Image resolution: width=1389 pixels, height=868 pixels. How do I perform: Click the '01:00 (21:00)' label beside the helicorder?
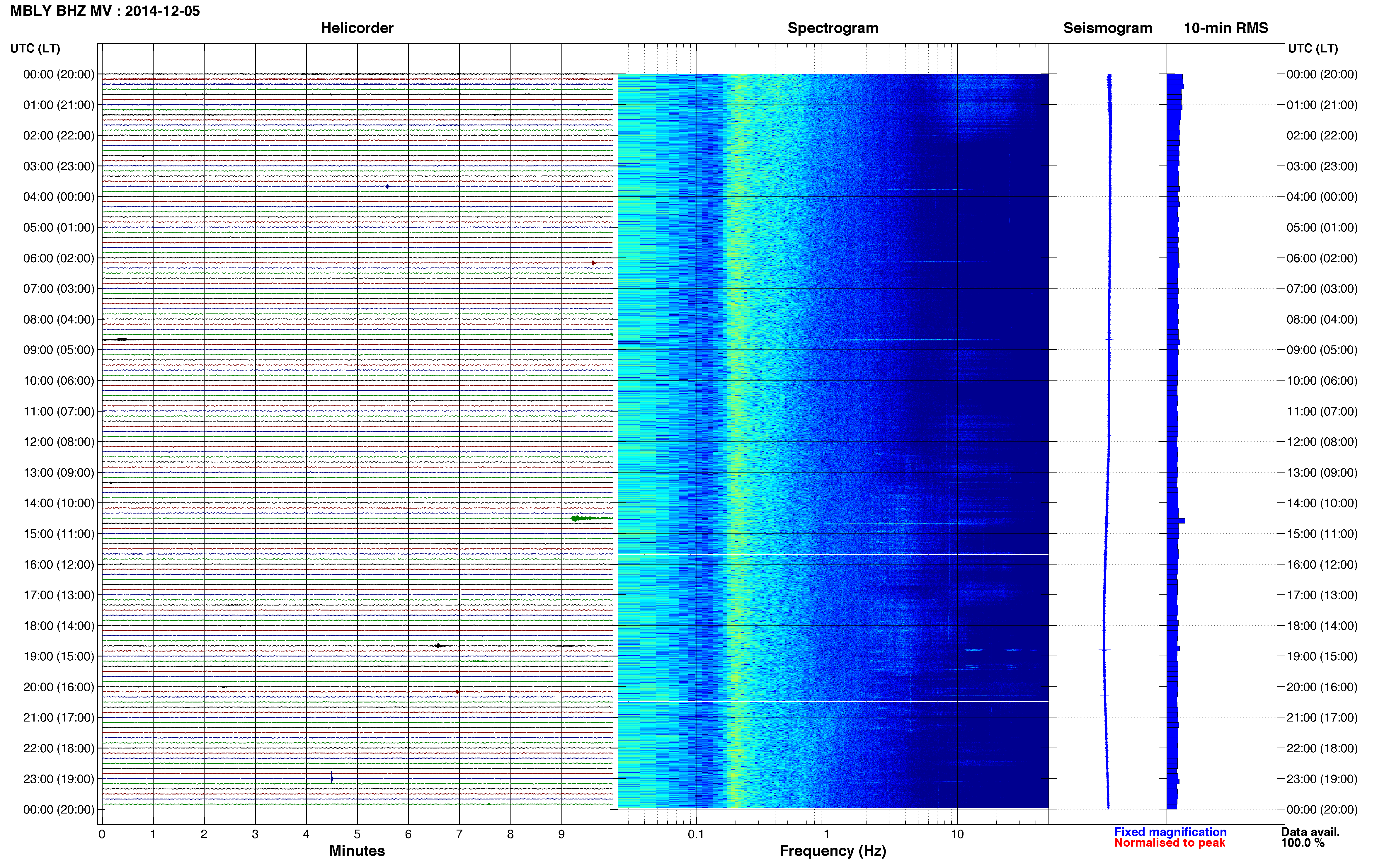(x=59, y=105)
